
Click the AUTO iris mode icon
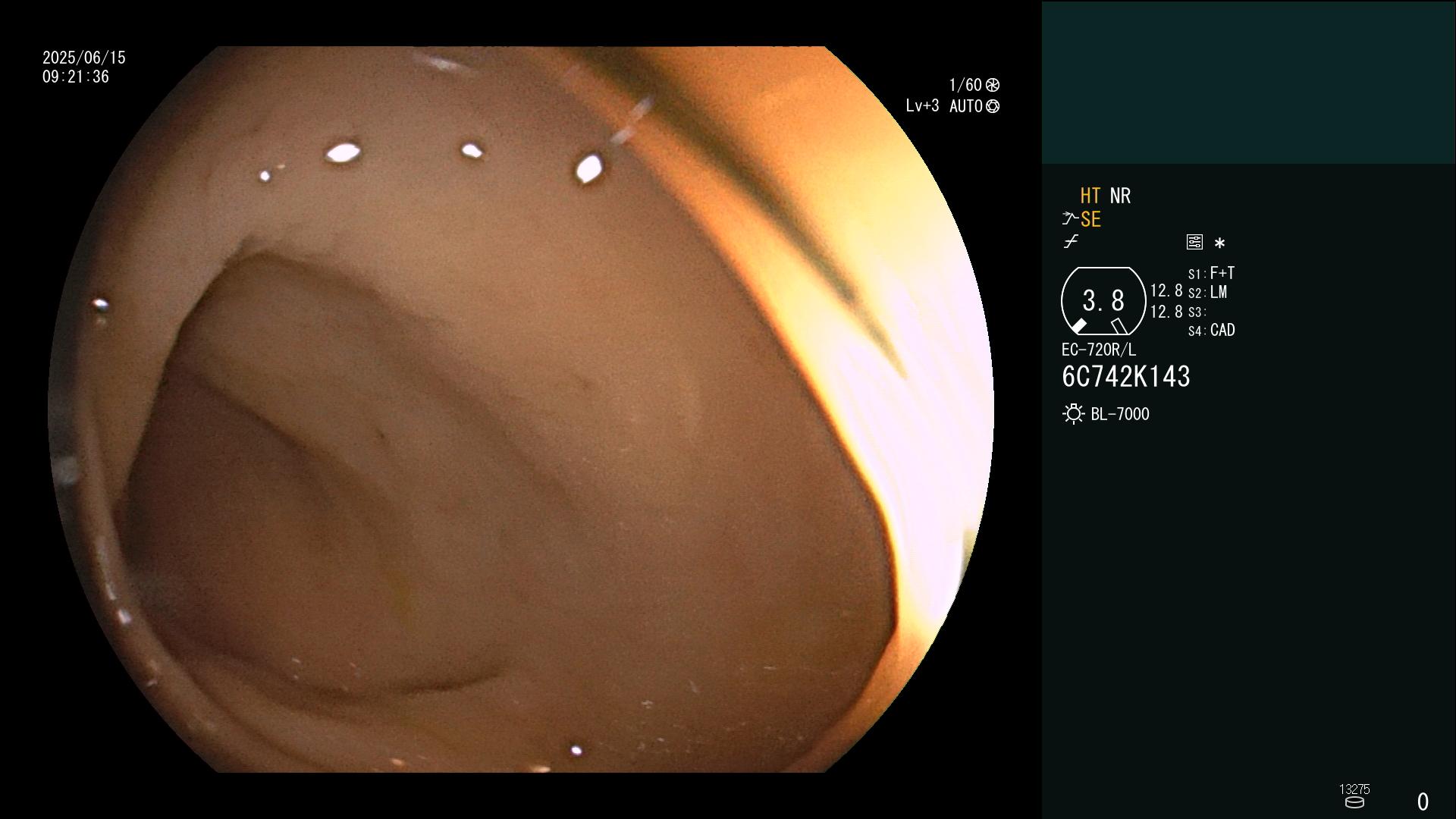(x=993, y=106)
